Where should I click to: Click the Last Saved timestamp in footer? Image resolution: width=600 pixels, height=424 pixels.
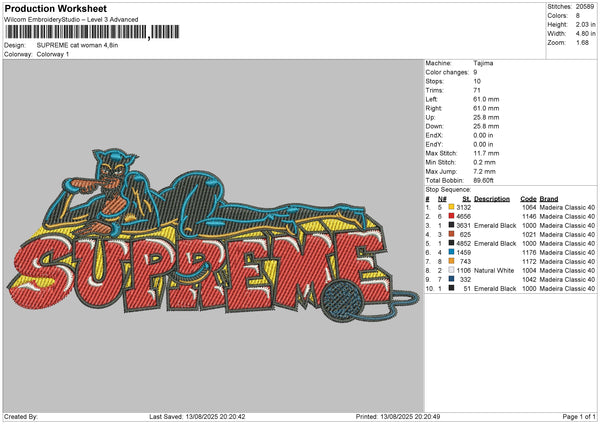coord(196,417)
